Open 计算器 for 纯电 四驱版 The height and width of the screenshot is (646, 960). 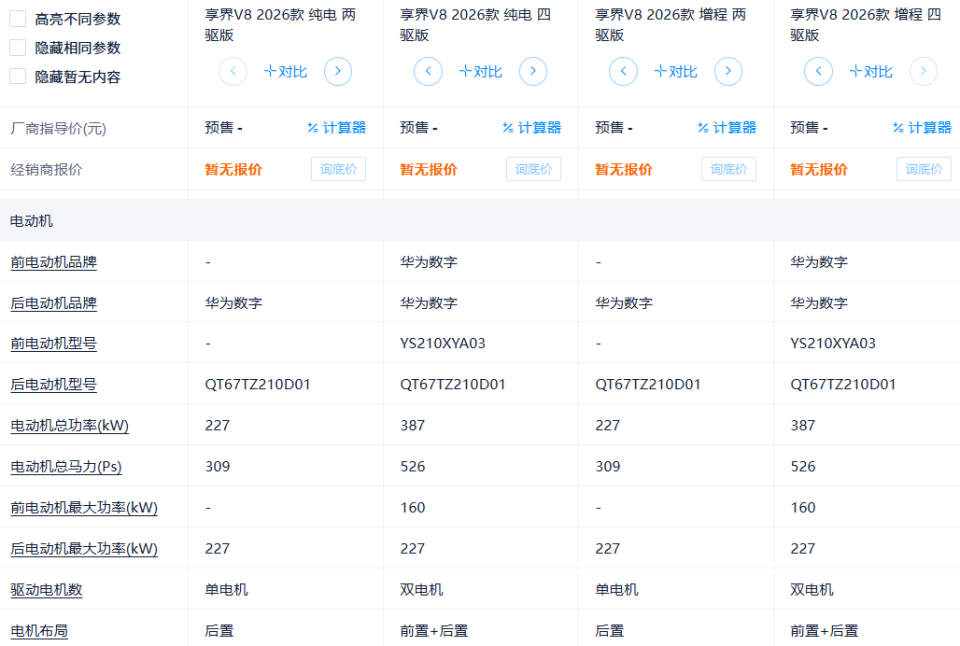click(532, 127)
